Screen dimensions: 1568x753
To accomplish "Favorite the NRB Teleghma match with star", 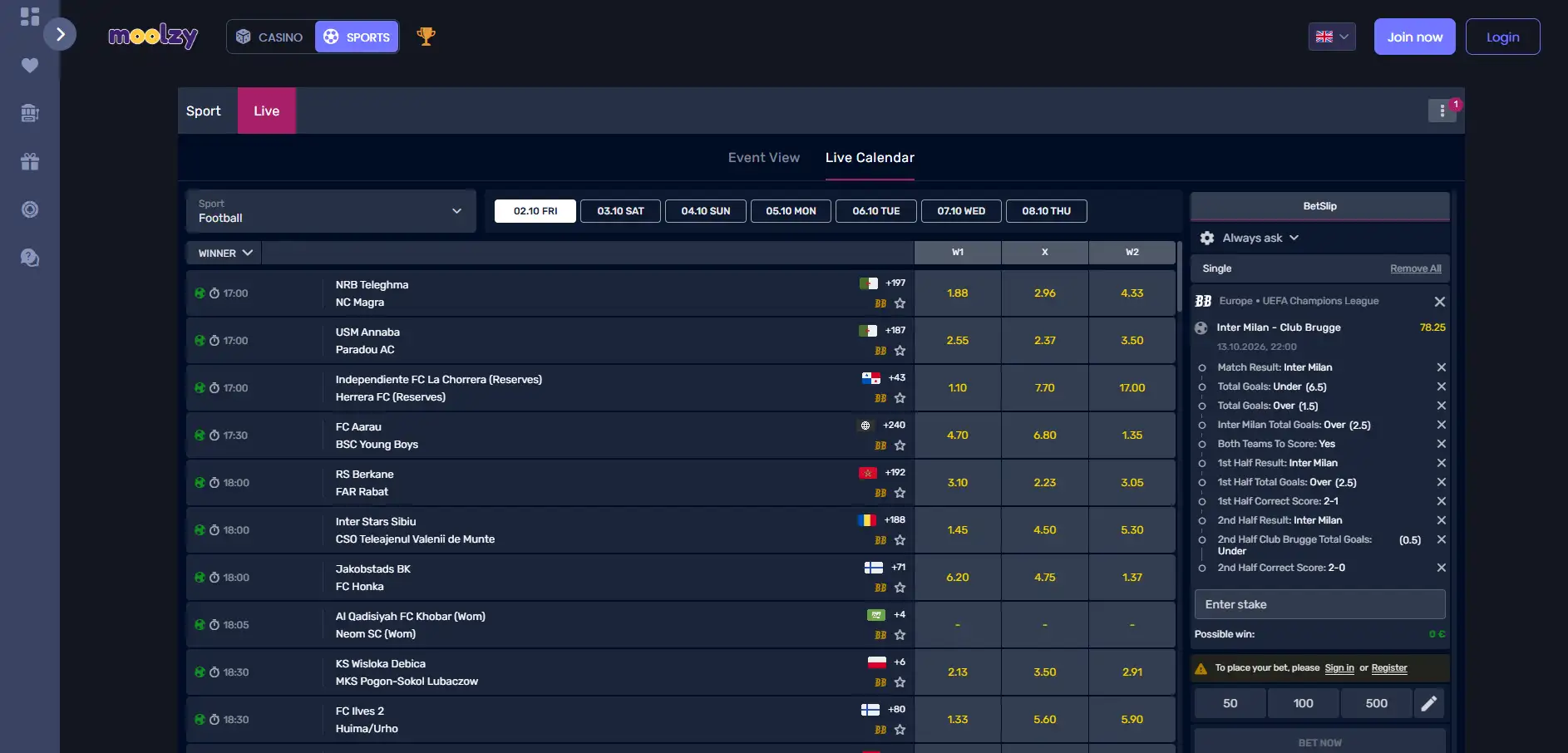I will point(900,303).
